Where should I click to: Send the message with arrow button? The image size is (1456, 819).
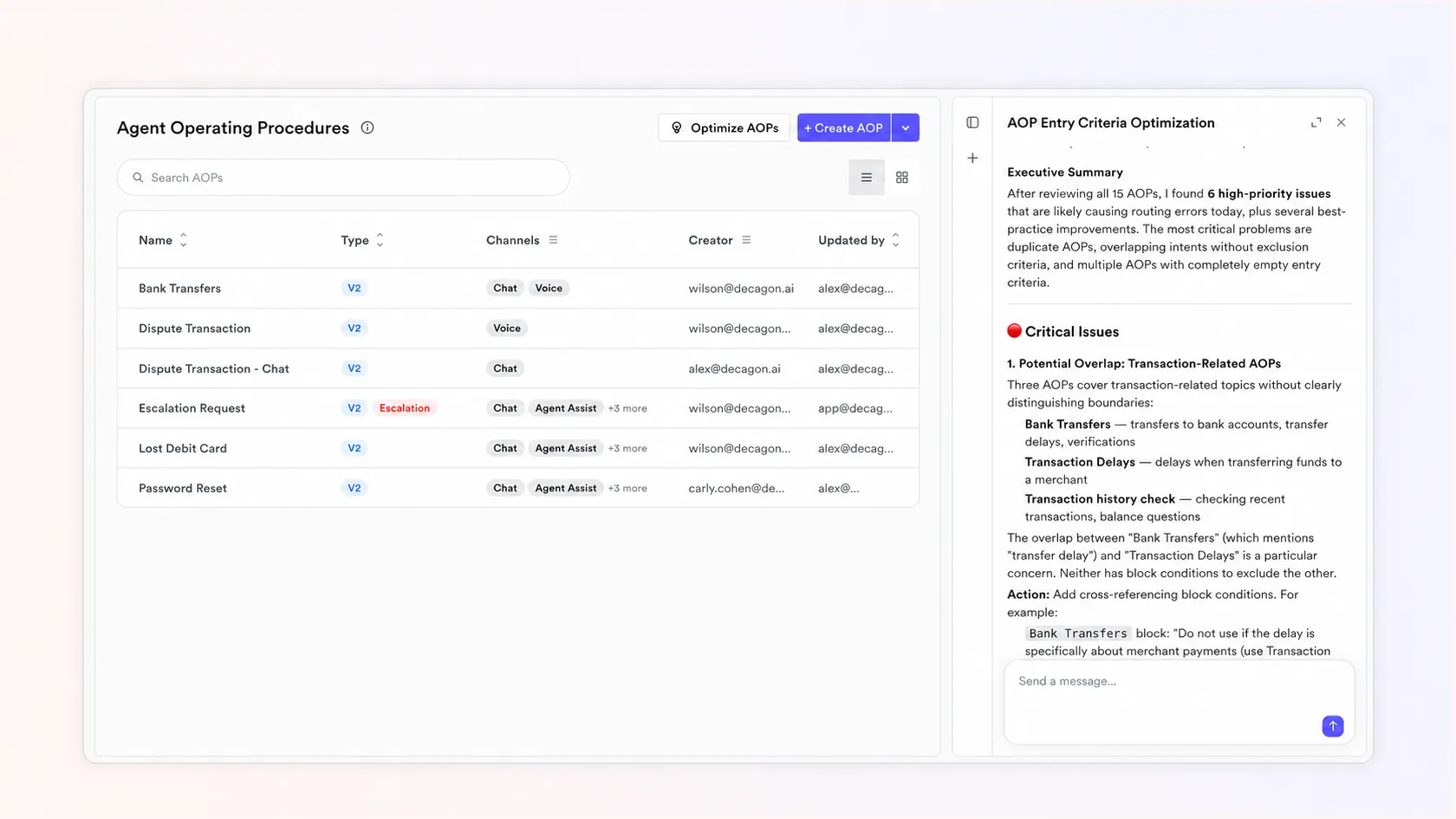pos(1333,726)
